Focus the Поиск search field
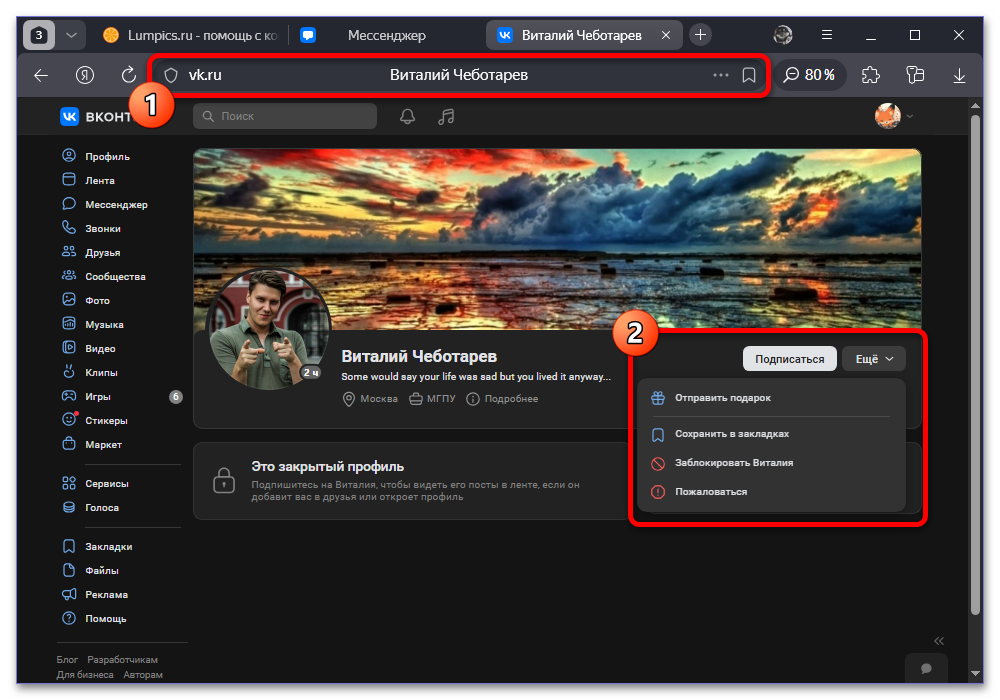Screen dimensions: 1000x700 point(285,116)
